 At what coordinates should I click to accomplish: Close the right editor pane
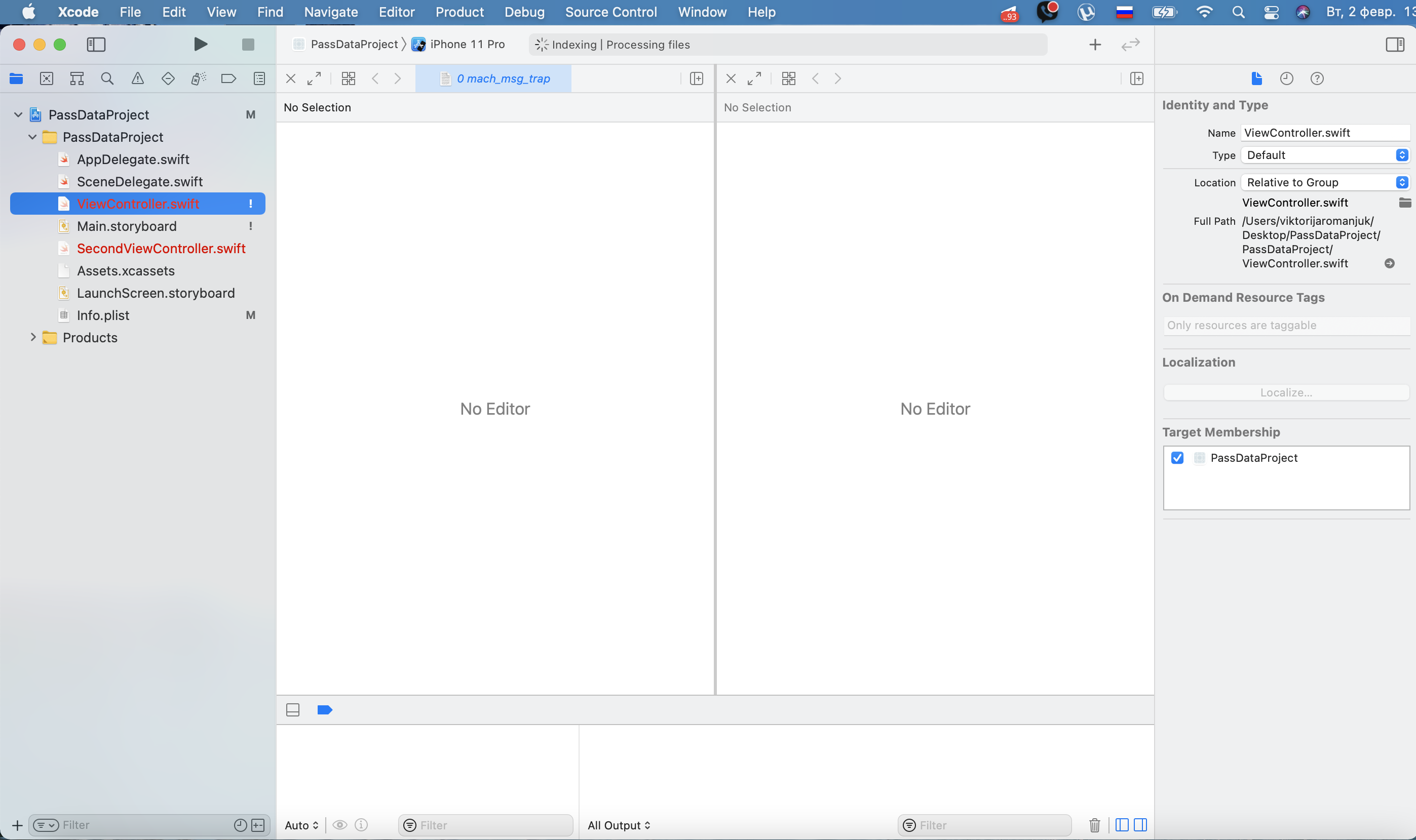coord(731,78)
